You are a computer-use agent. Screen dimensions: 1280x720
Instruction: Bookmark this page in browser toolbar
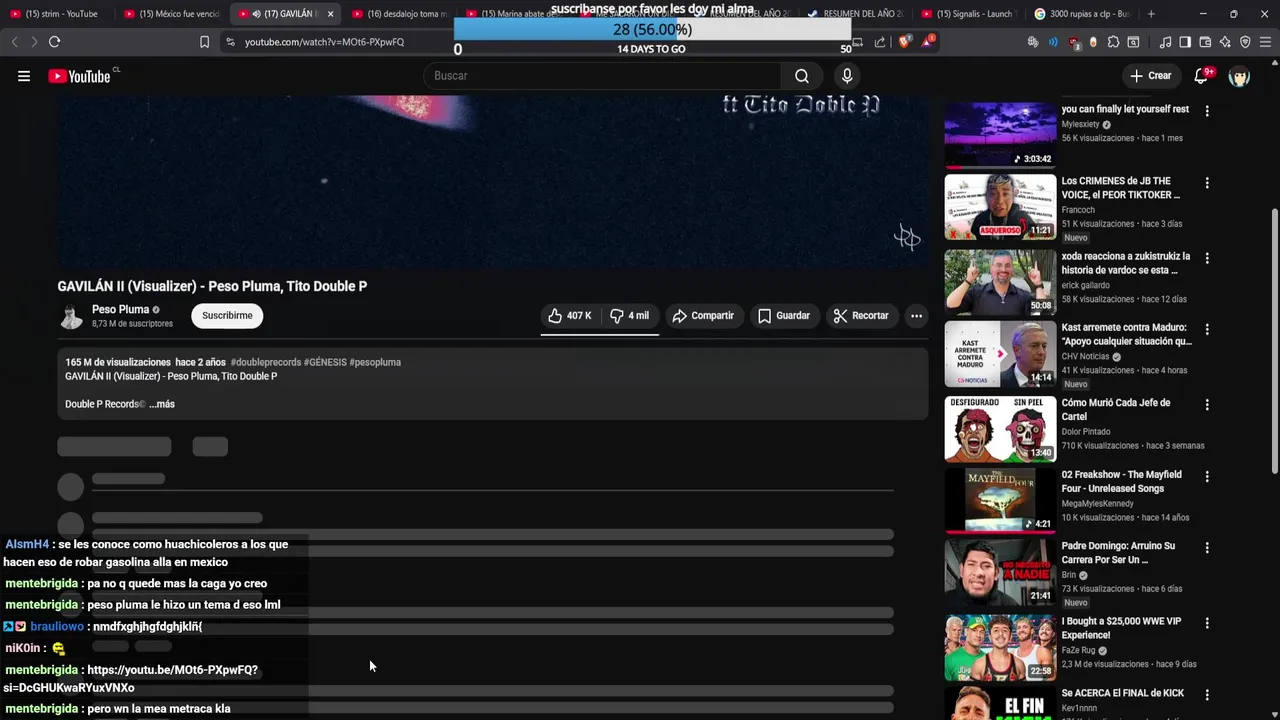point(204,42)
